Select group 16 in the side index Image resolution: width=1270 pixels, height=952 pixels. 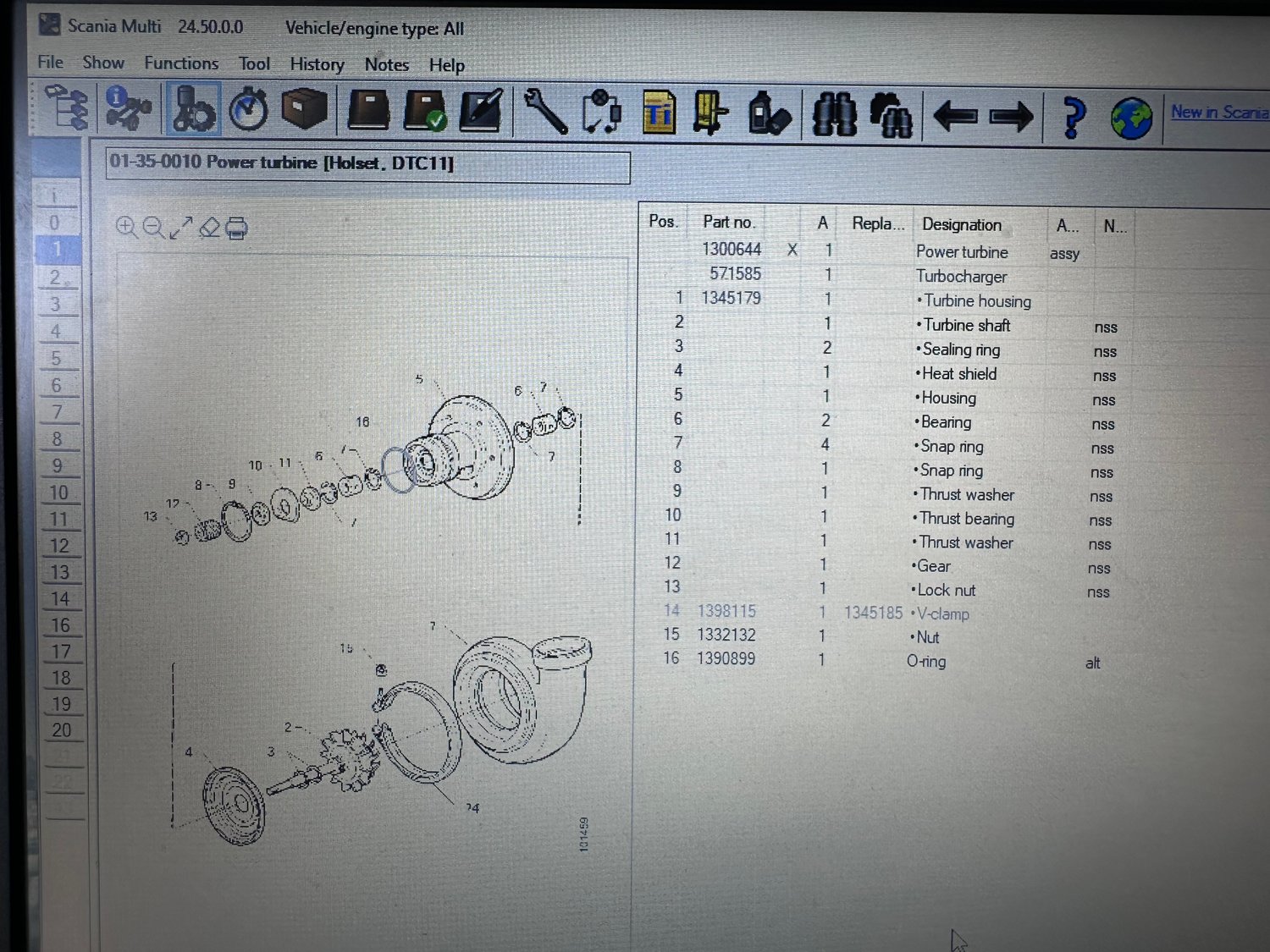click(60, 625)
